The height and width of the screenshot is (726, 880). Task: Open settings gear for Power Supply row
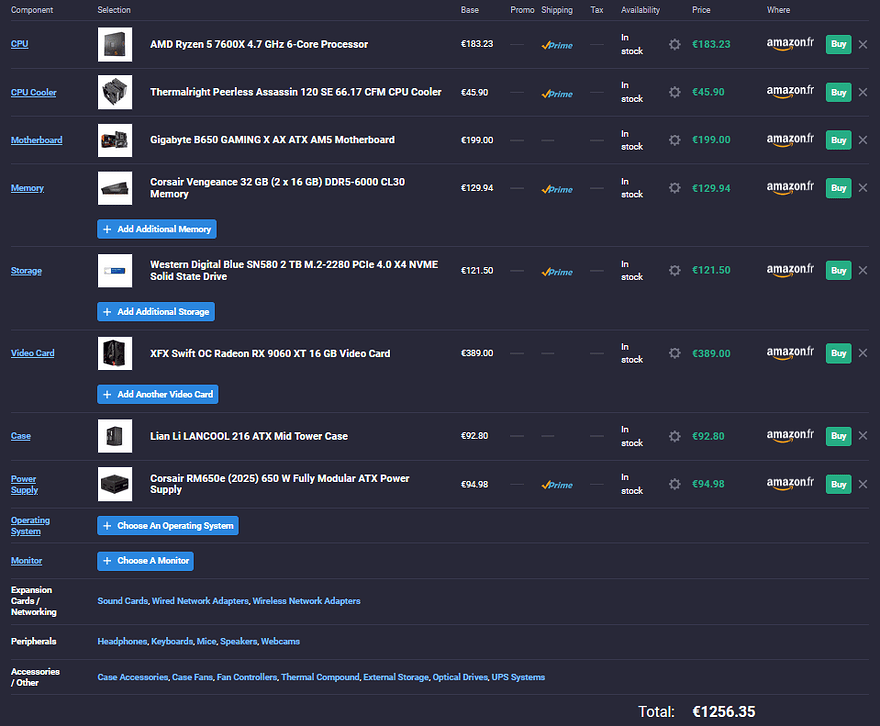tap(675, 484)
